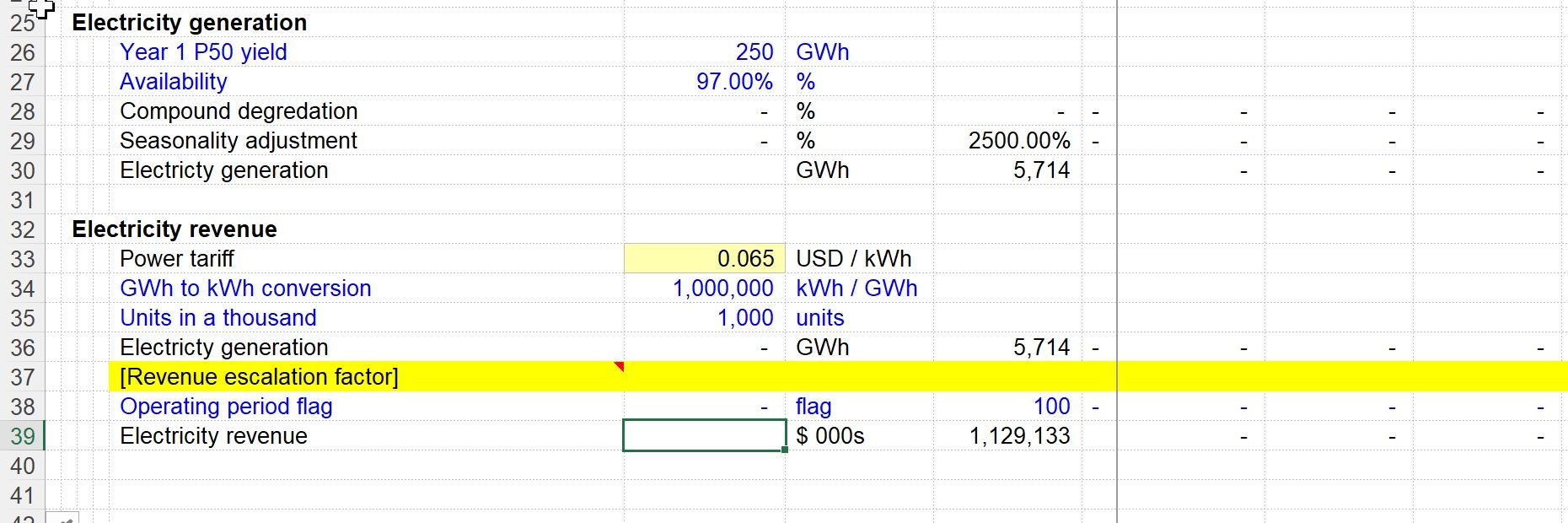
Task: Select row 41 header
Action: [23, 495]
